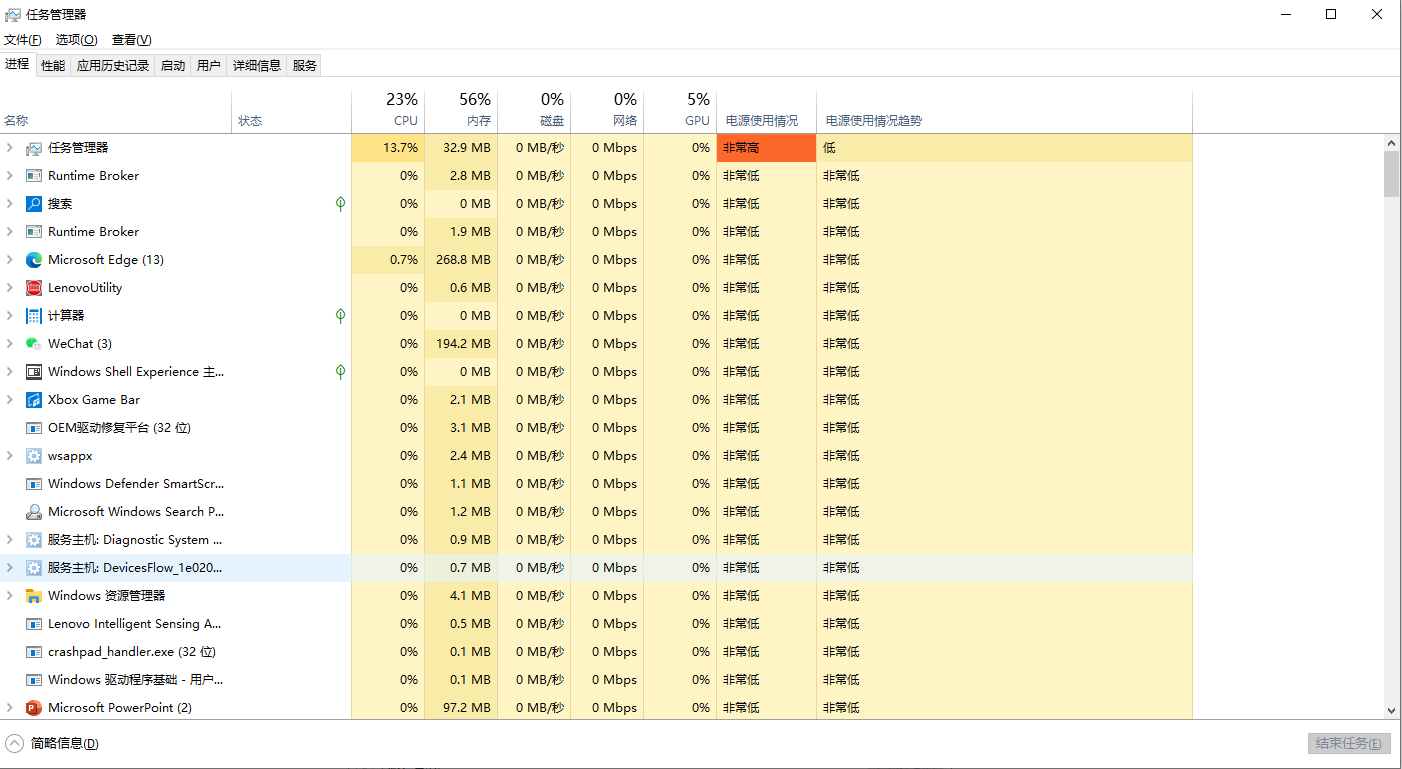The width and height of the screenshot is (1402, 769).
Task: Click the Microsoft Edge icon in process list
Action: [34, 260]
